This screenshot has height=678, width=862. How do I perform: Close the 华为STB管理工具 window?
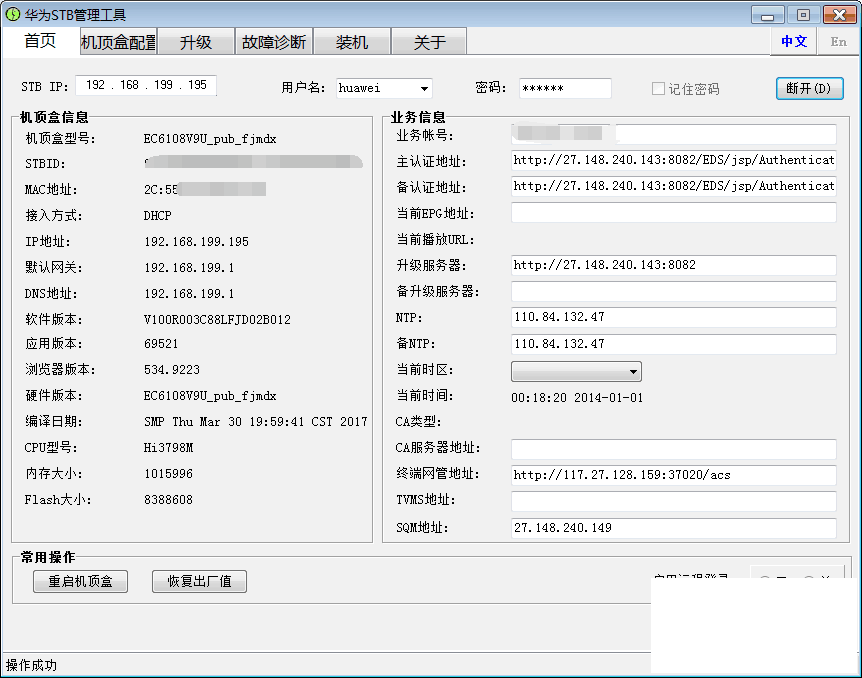(x=839, y=15)
